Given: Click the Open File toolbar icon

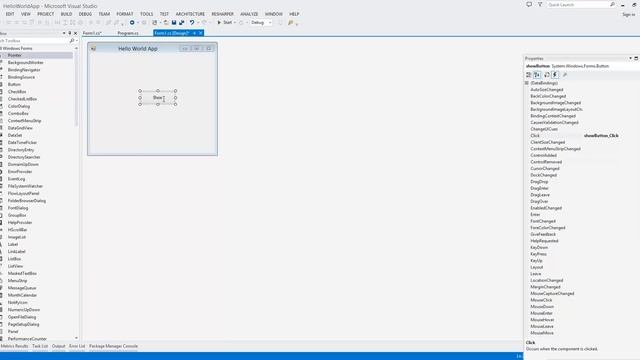Looking at the screenshot, I should click(166, 22).
